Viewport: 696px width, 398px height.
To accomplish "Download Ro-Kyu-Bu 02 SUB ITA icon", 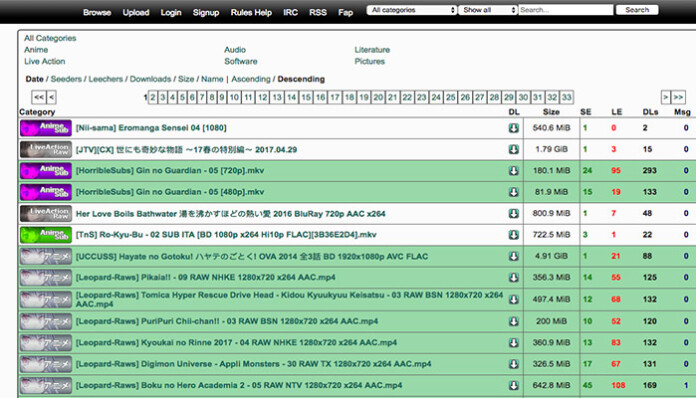I will [x=514, y=235].
